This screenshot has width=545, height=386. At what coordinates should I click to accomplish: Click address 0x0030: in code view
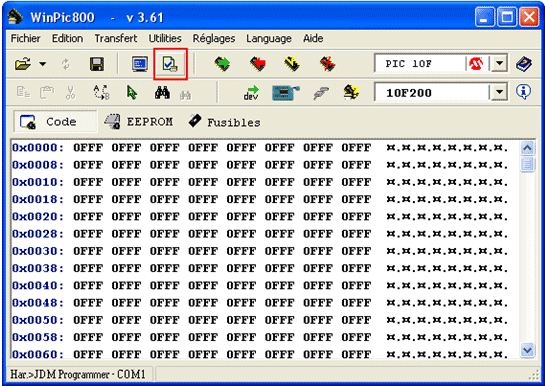point(38,251)
